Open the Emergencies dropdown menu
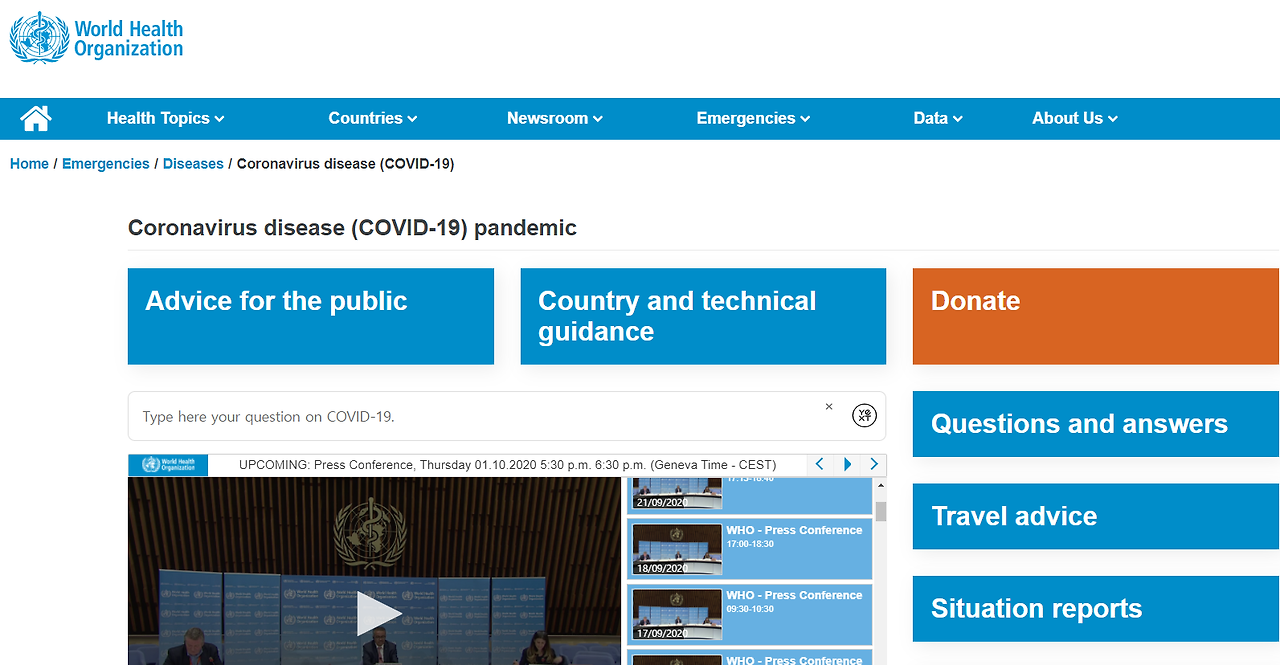 pyautogui.click(x=753, y=118)
